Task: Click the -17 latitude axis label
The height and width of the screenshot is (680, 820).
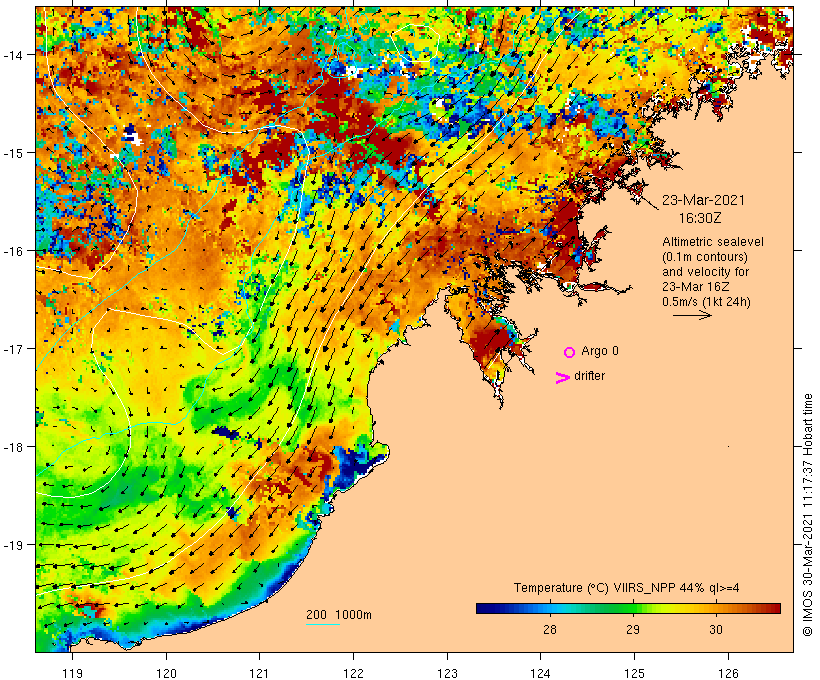Action: click(x=13, y=348)
